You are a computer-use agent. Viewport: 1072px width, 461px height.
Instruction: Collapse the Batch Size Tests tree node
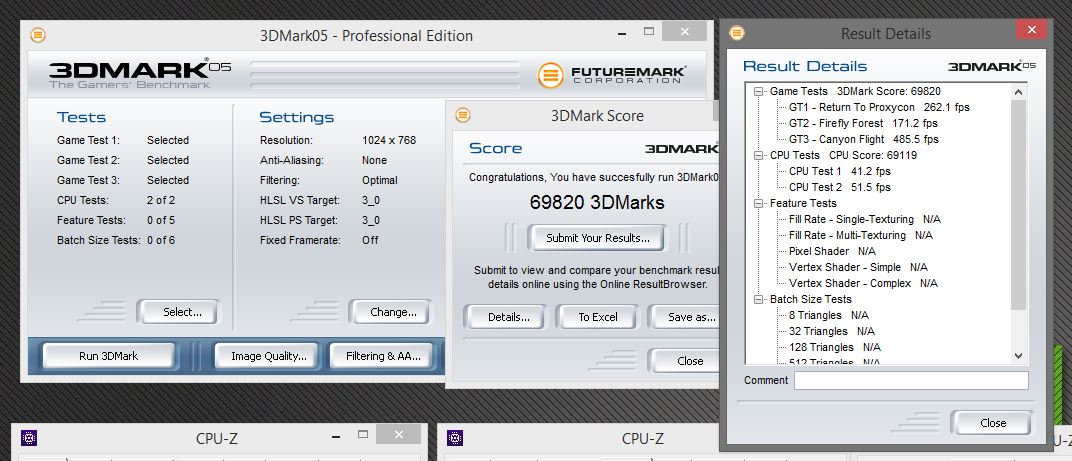click(758, 299)
